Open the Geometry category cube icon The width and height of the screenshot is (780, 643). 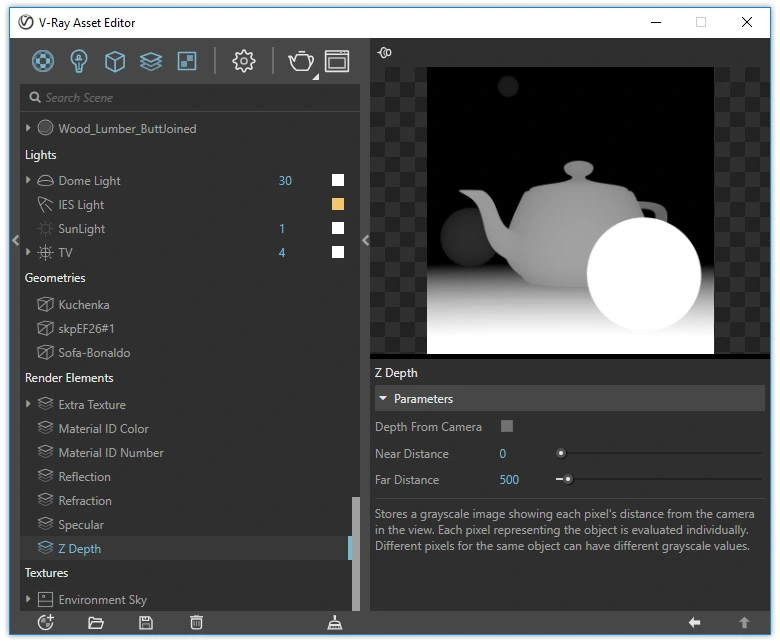pos(115,62)
